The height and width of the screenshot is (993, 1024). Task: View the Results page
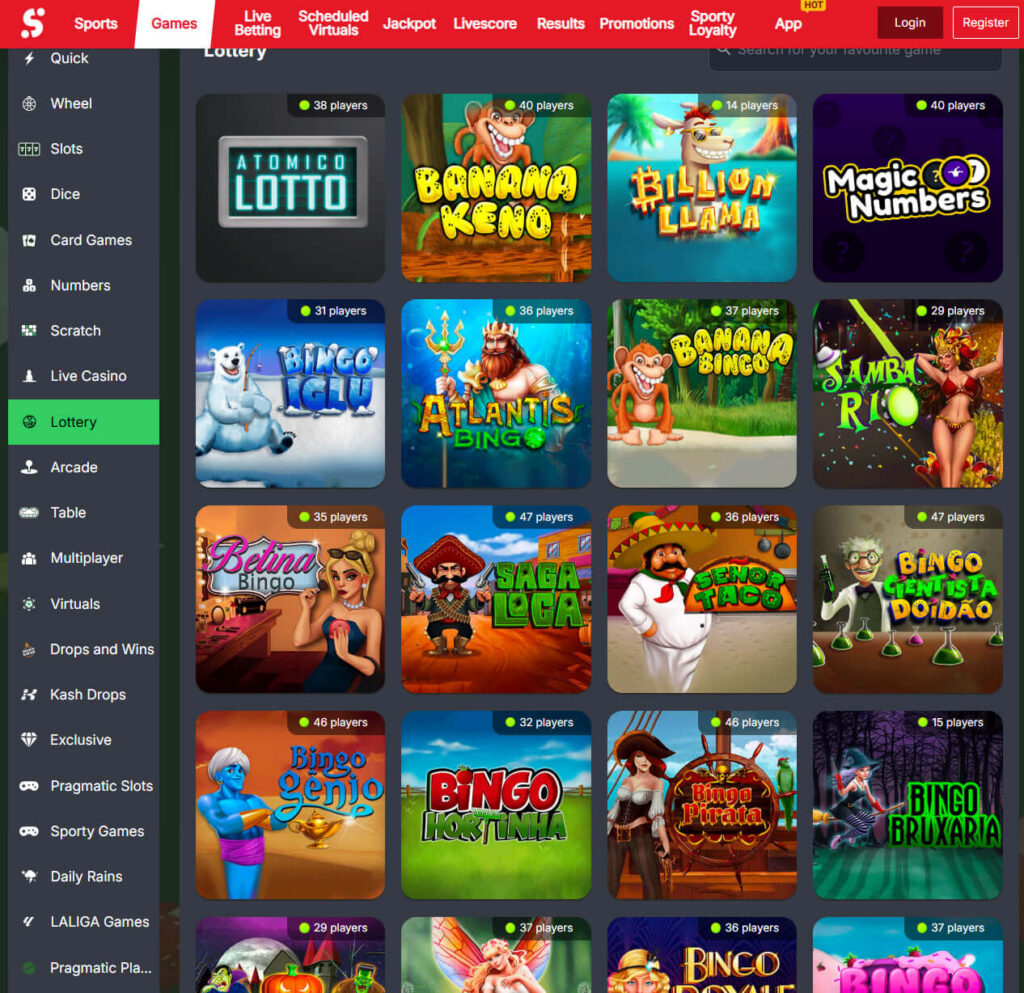tap(560, 24)
